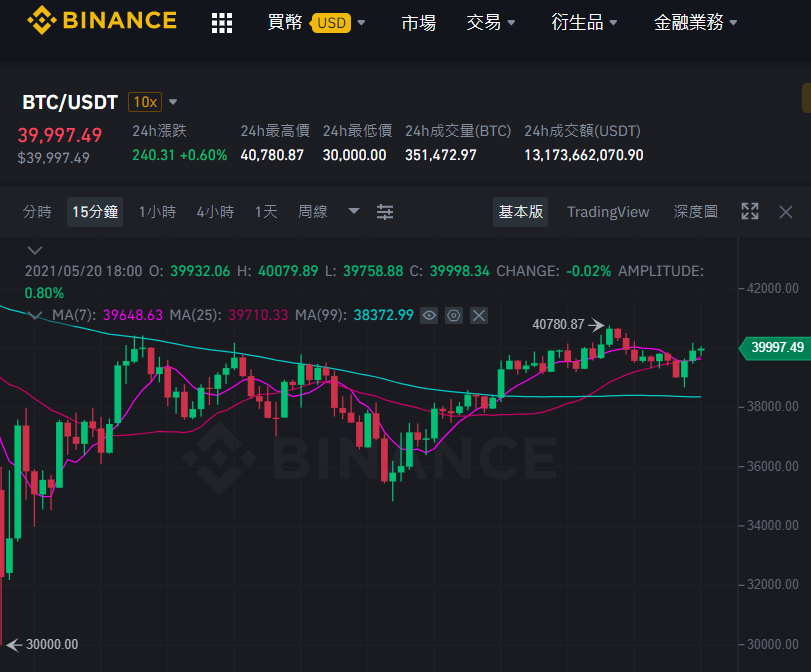Click the last price 39,997.49 text

click(60, 135)
